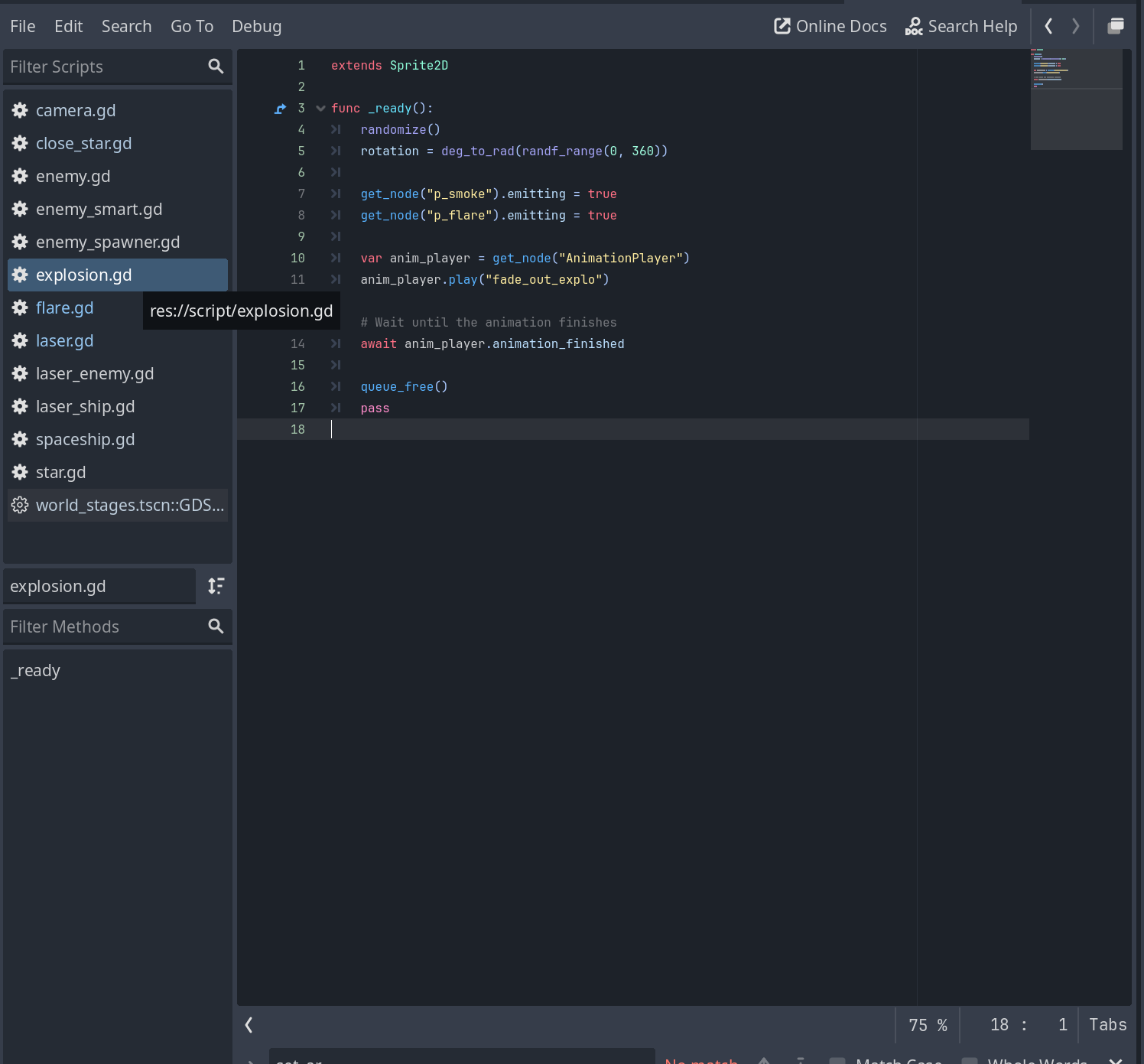Screen dimensions: 1144x1064
Task: Click the Filter Scripts search icon
Action: [216, 67]
